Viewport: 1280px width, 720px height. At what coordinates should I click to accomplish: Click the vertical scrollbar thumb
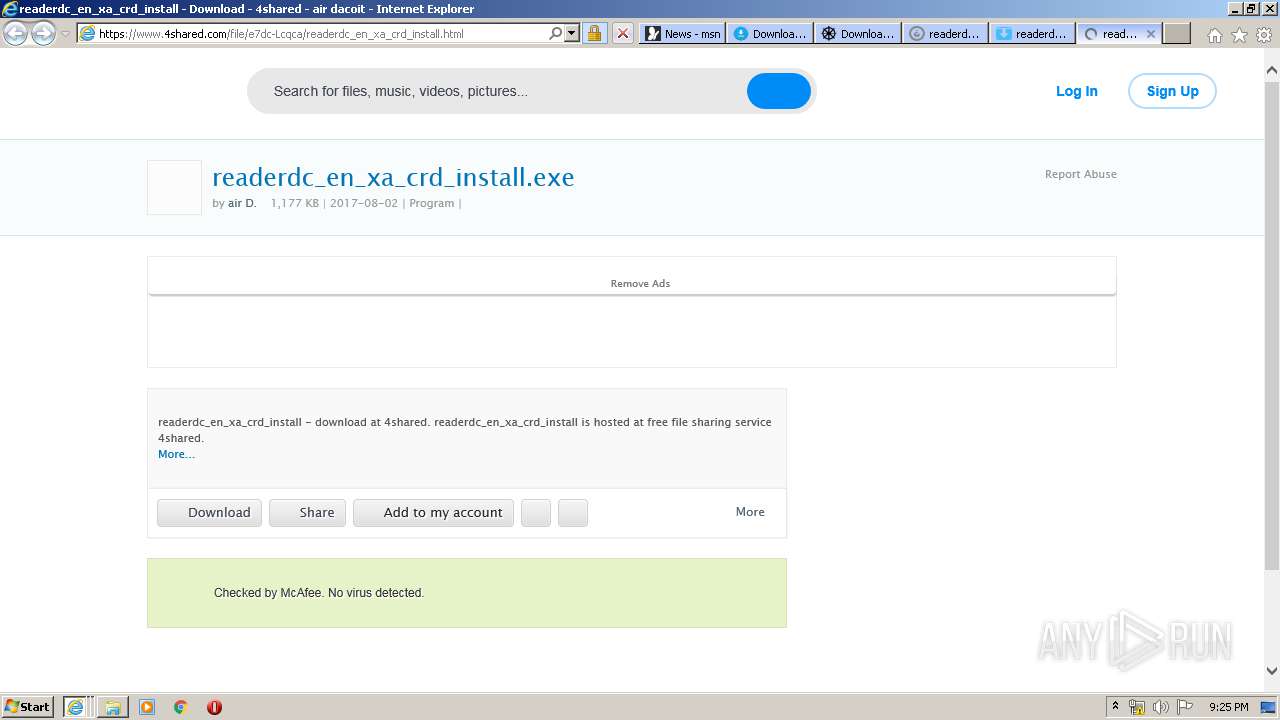[1271, 325]
